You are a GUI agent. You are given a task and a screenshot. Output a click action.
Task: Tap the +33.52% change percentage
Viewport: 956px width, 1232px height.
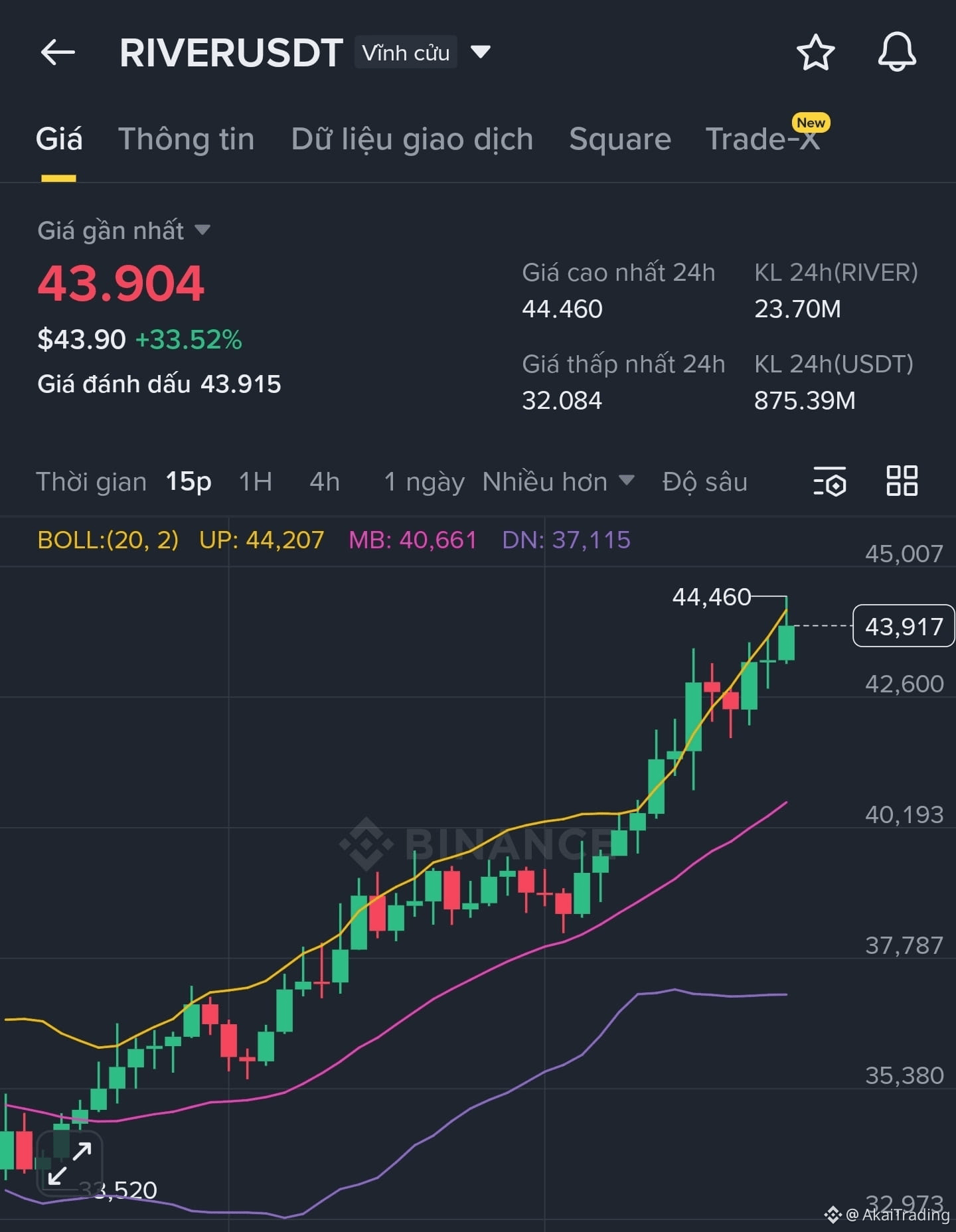pyautogui.click(x=189, y=339)
